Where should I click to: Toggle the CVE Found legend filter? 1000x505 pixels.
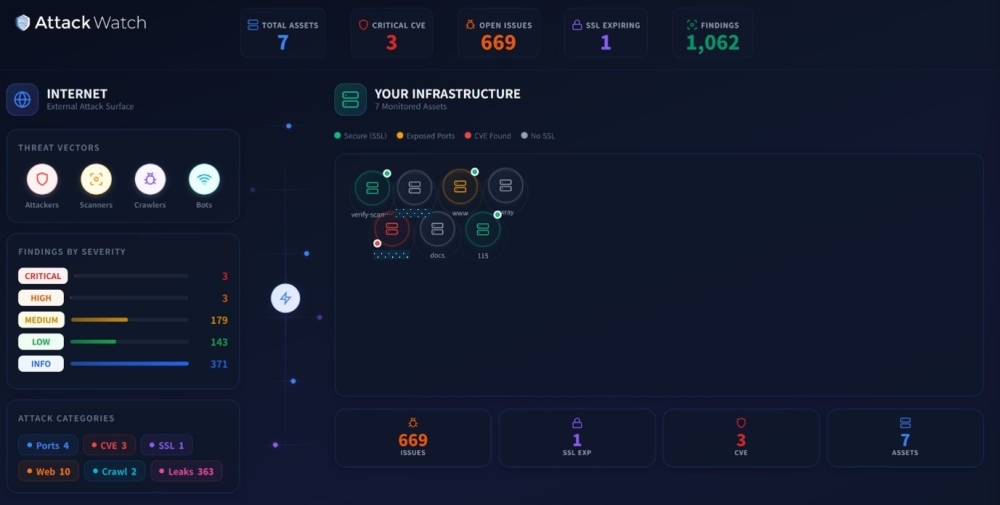(488, 136)
